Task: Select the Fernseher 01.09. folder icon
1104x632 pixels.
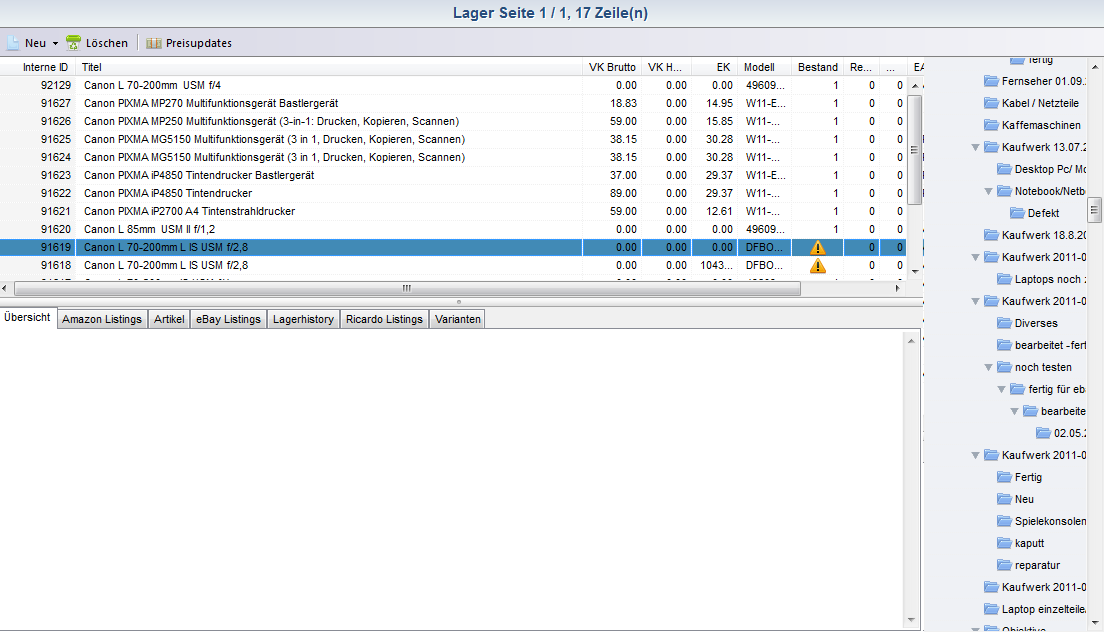Action: (x=991, y=81)
